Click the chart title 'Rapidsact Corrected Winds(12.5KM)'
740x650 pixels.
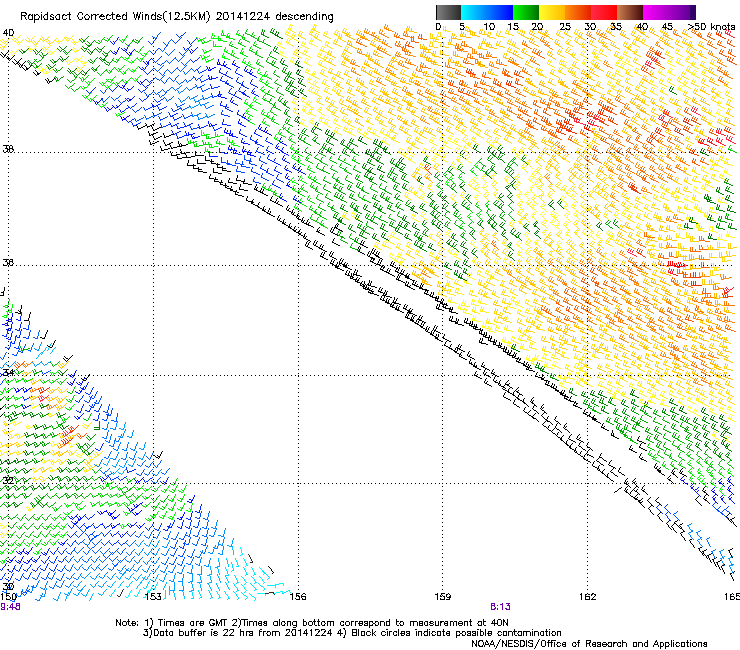[x=115, y=17]
